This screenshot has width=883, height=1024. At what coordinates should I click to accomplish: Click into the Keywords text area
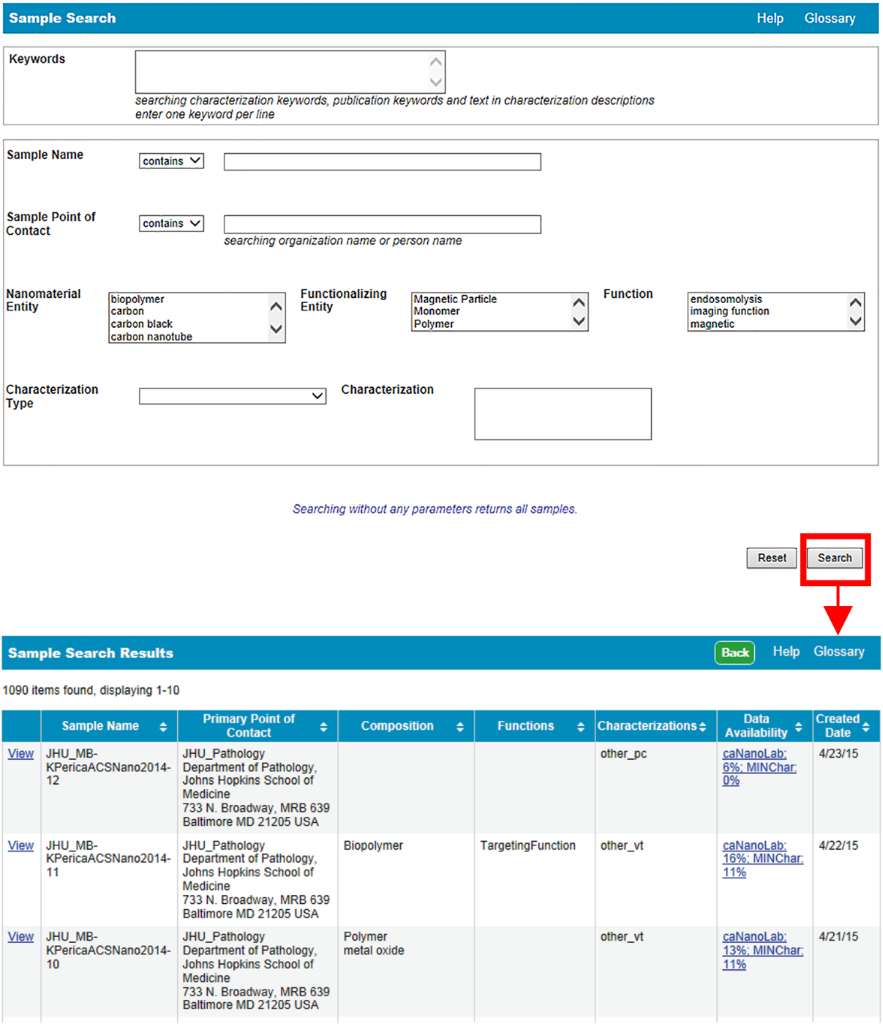pyautogui.click(x=282, y=72)
